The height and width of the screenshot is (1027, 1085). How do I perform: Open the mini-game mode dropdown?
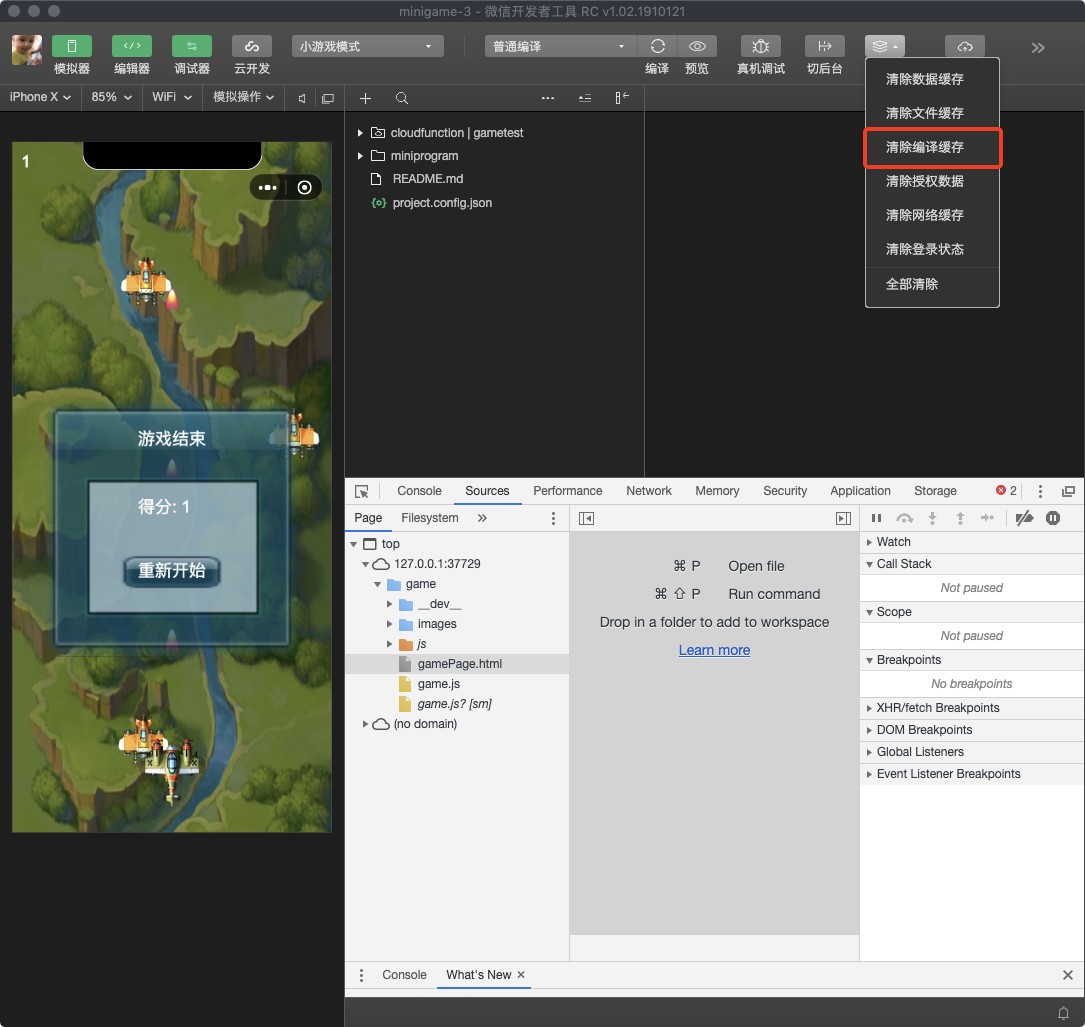coord(367,46)
